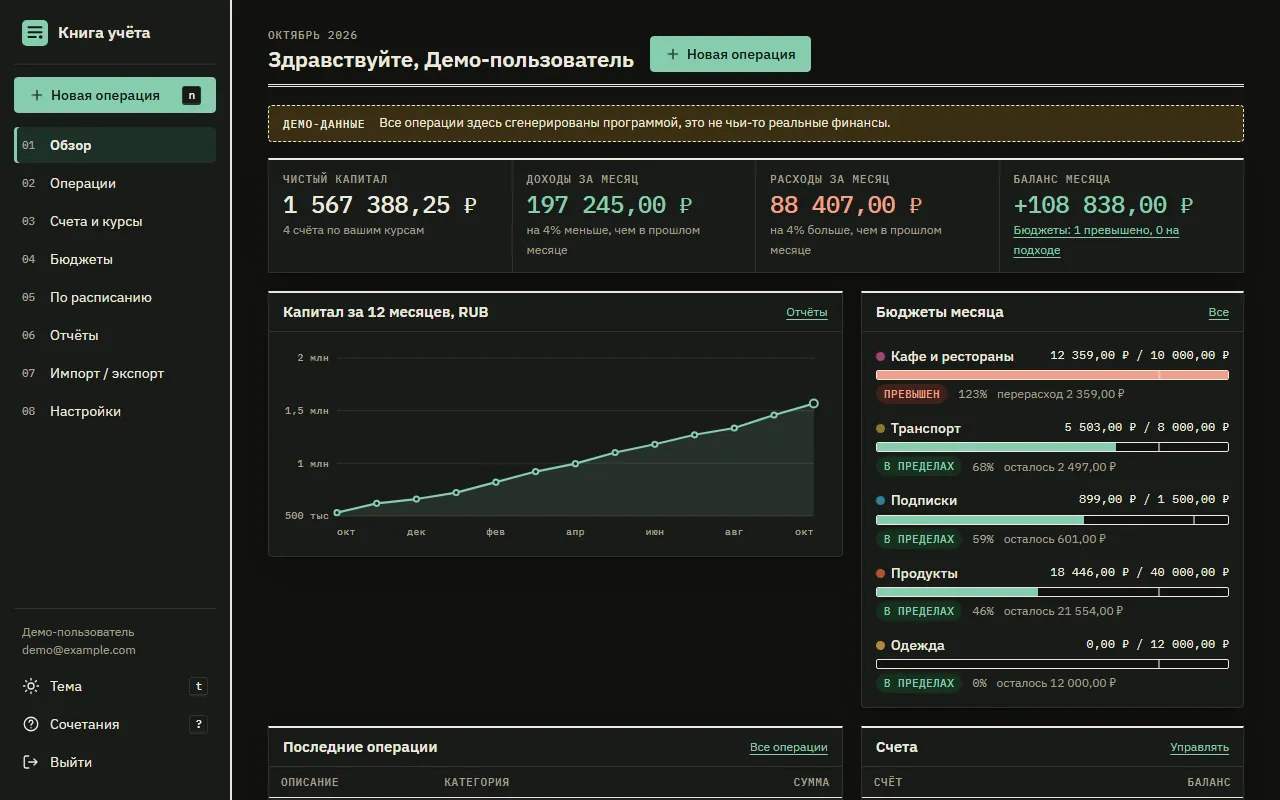The height and width of the screenshot is (800, 1280).
Task: Click the Кафе и рестораны budget progress bar
Action: pyautogui.click(x=1052, y=375)
